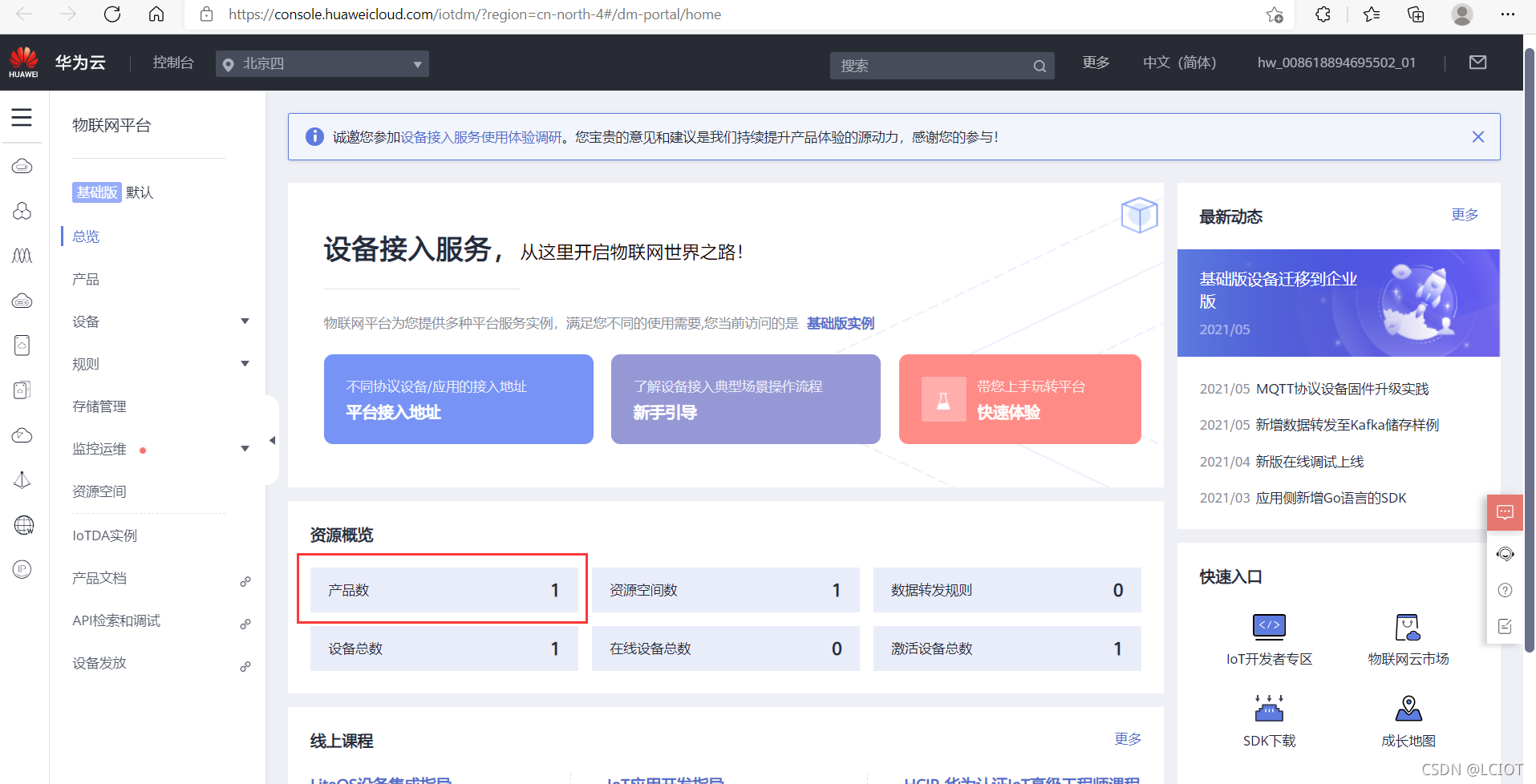Screen dimensions: 1536x784
Task: Open 成长地图 quick entry icon
Action: point(1408,708)
